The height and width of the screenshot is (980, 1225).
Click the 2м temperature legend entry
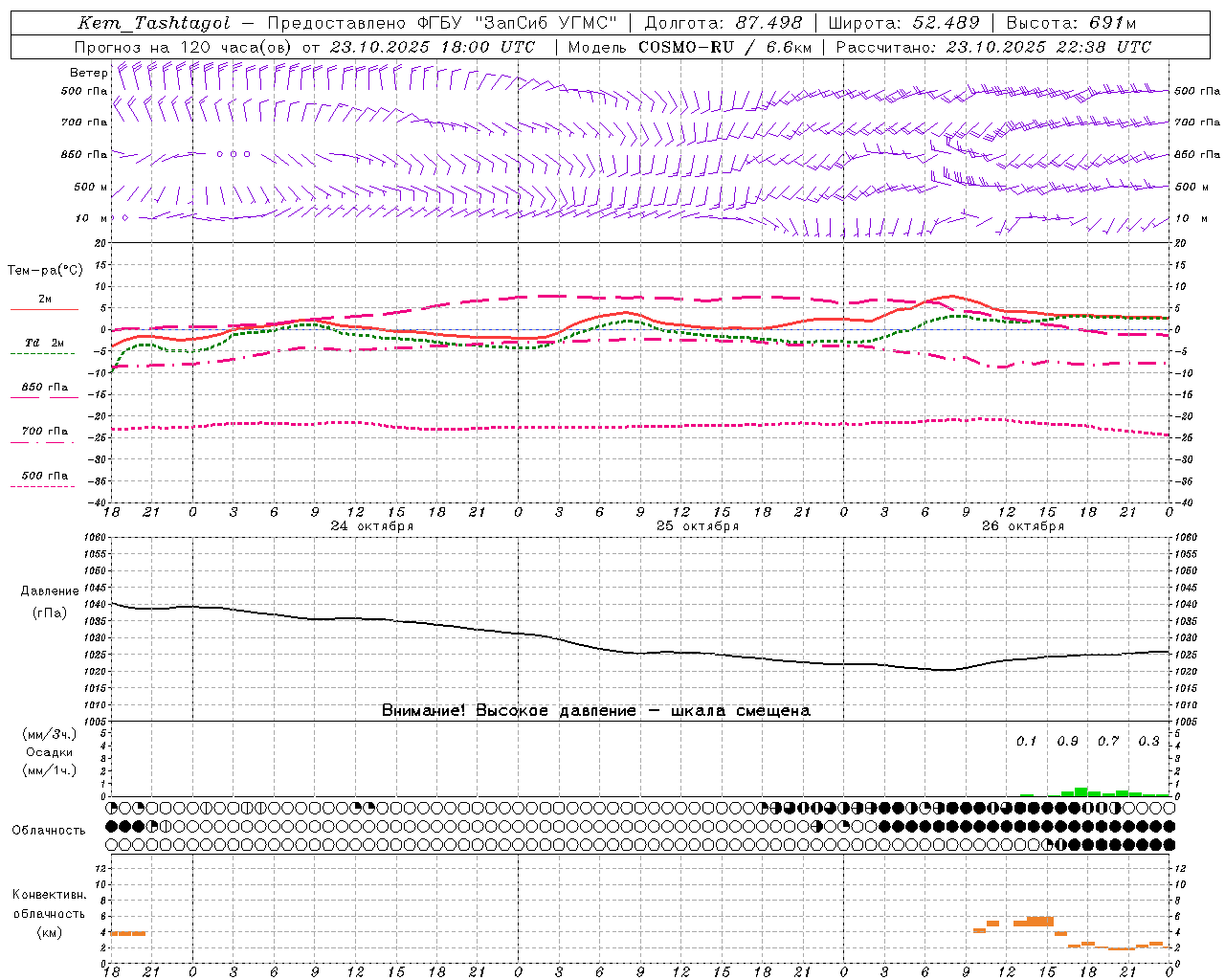coord(45,299)
